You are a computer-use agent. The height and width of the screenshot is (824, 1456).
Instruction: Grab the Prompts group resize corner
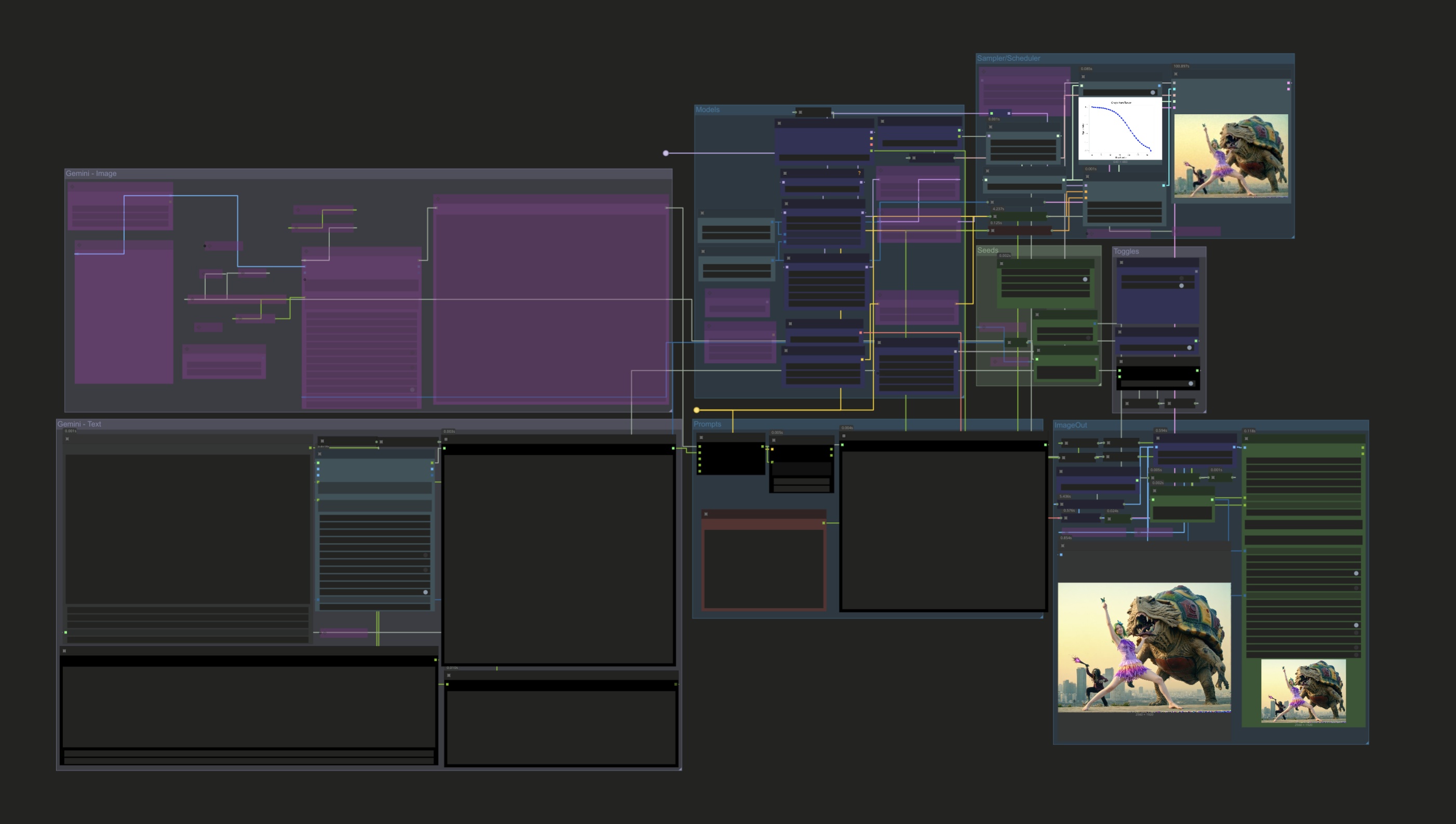point(1041,616)
